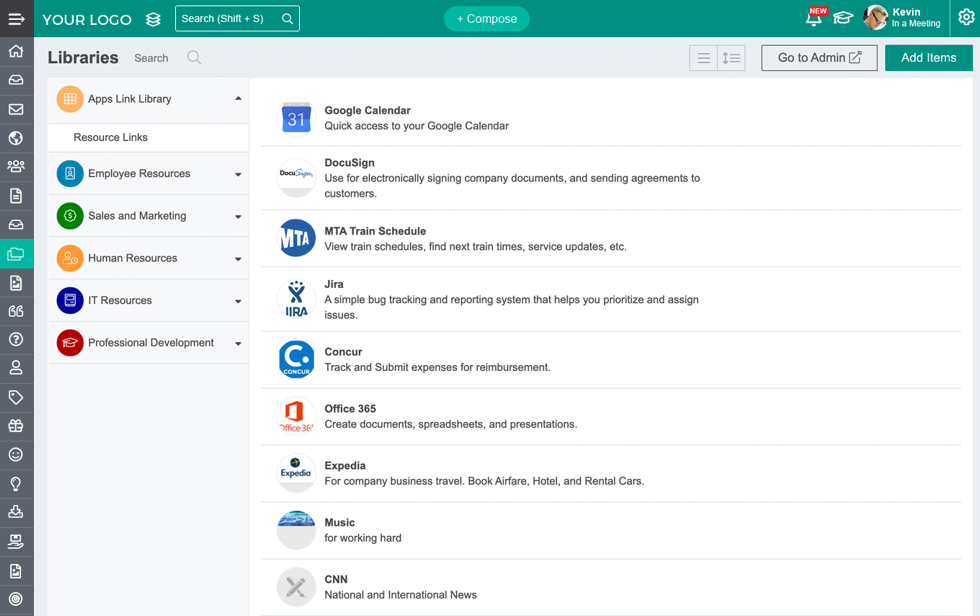Select the Apps Link Library category label
Image resolution: width=980 pixels, height=616 pixels.
click(x=129, y=99)
